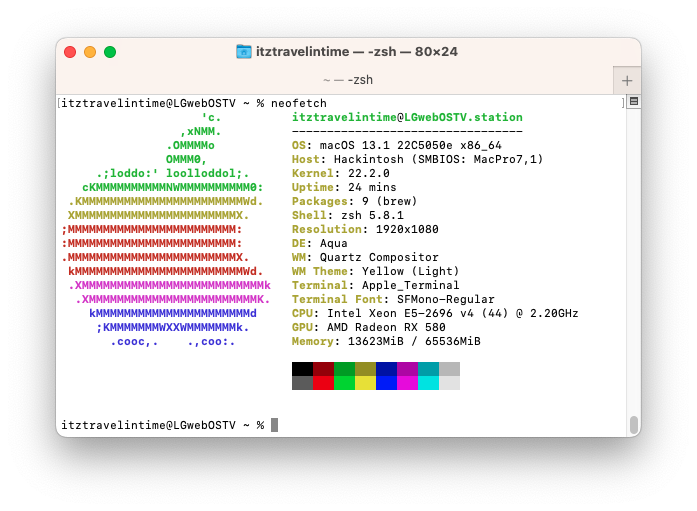Click the window title 'itztravelintime — -zsh — 80×24'
This screenshot has width=697, height=511.
[x=357, y=52]
